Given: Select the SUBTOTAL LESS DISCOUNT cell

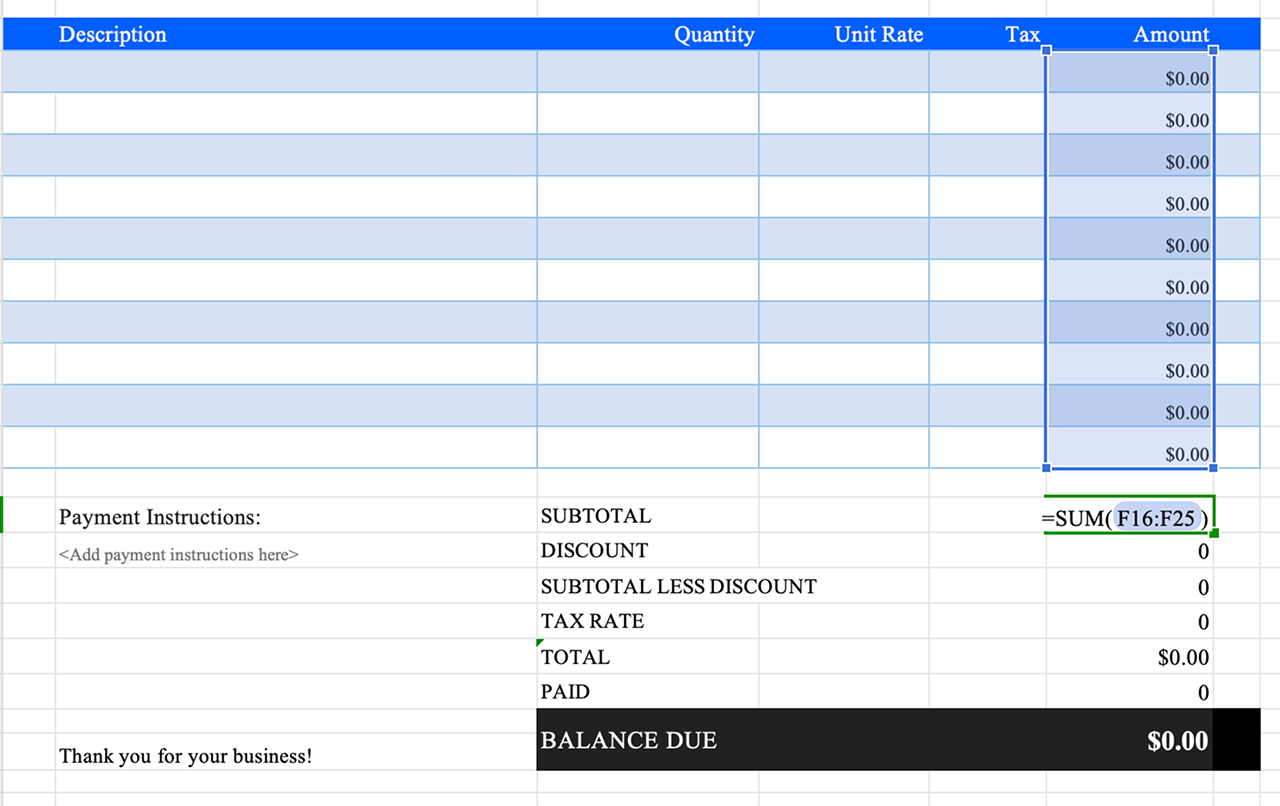Looking at the screenshot, I should click(679, 586).
